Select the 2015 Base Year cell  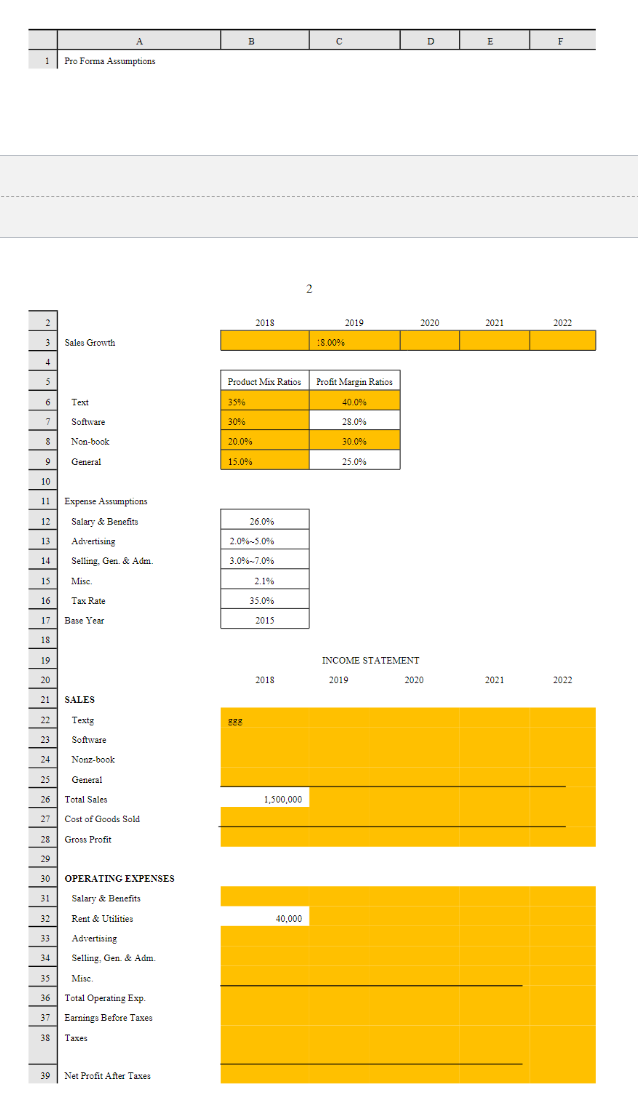click(x=264, y=619)
